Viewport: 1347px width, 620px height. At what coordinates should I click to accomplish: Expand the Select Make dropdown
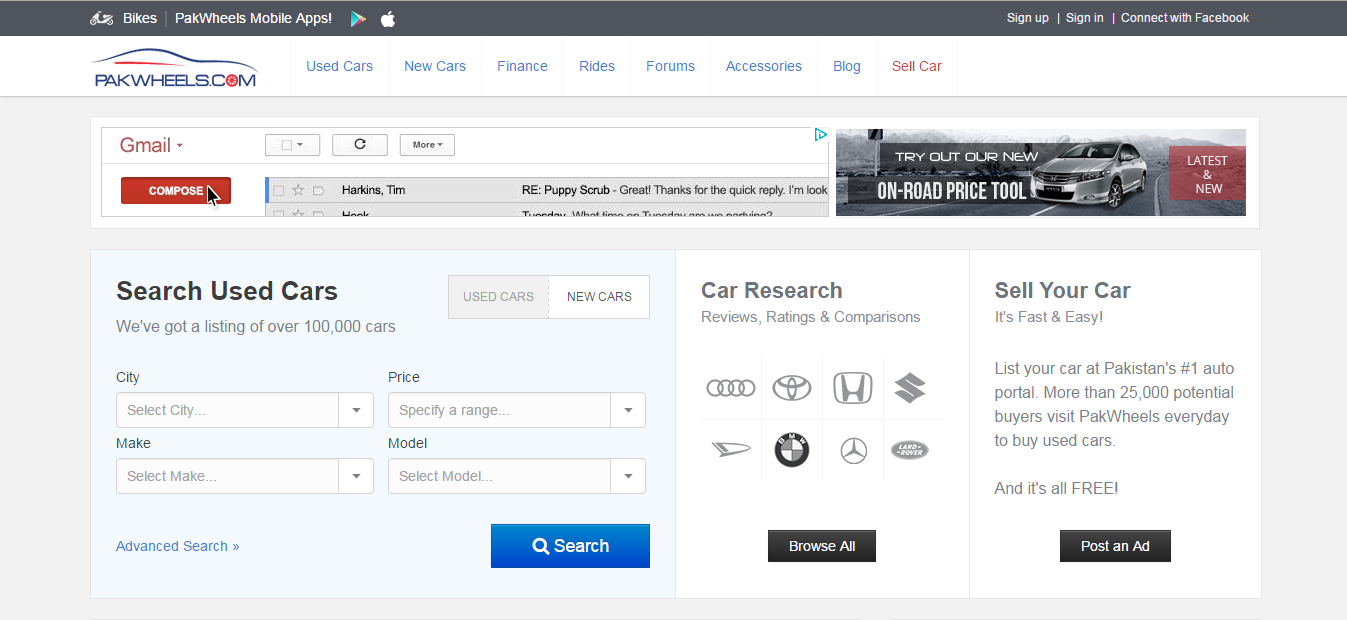[245, 476]
